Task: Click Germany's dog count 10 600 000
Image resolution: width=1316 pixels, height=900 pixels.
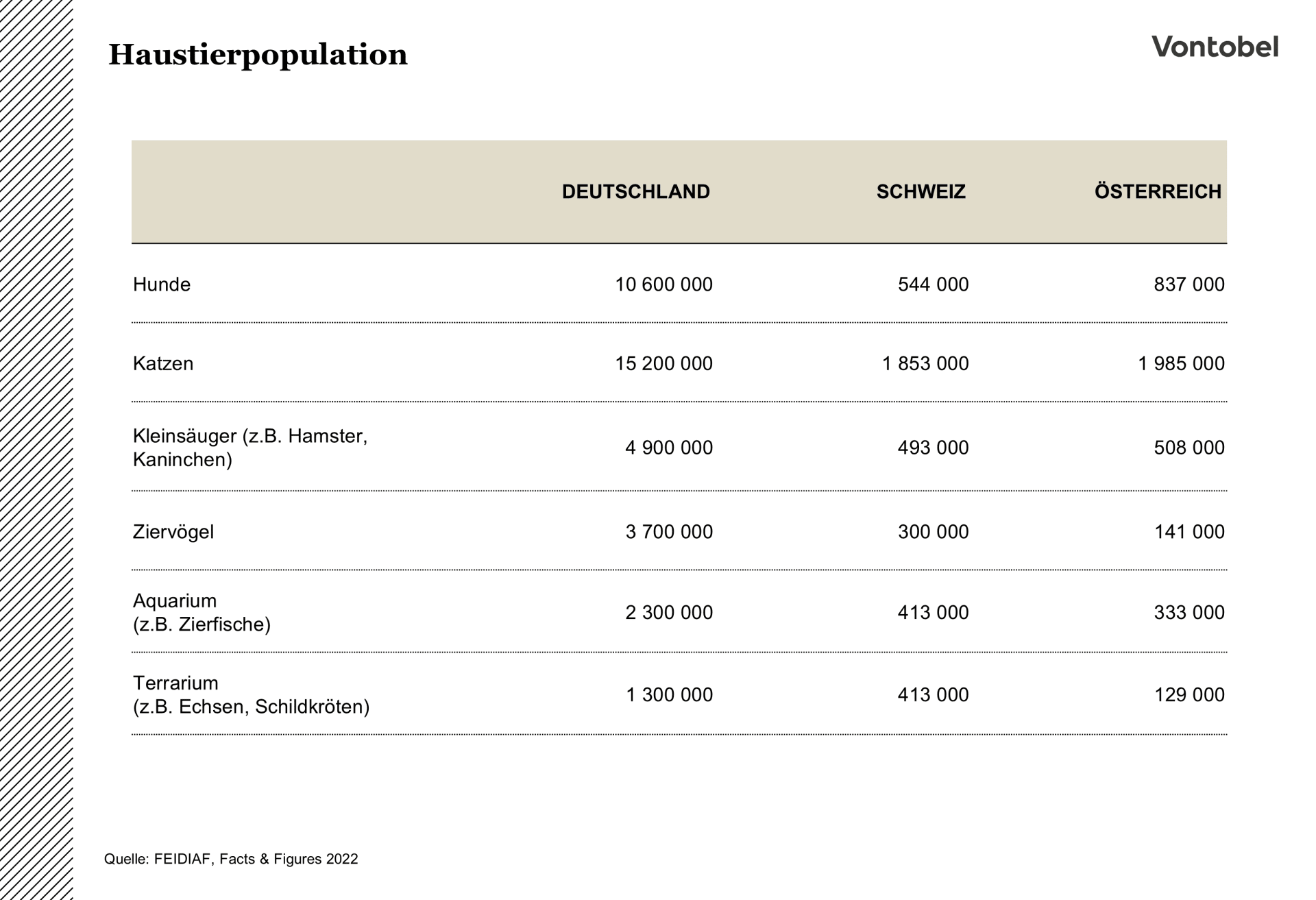Action: click(663, 284)
